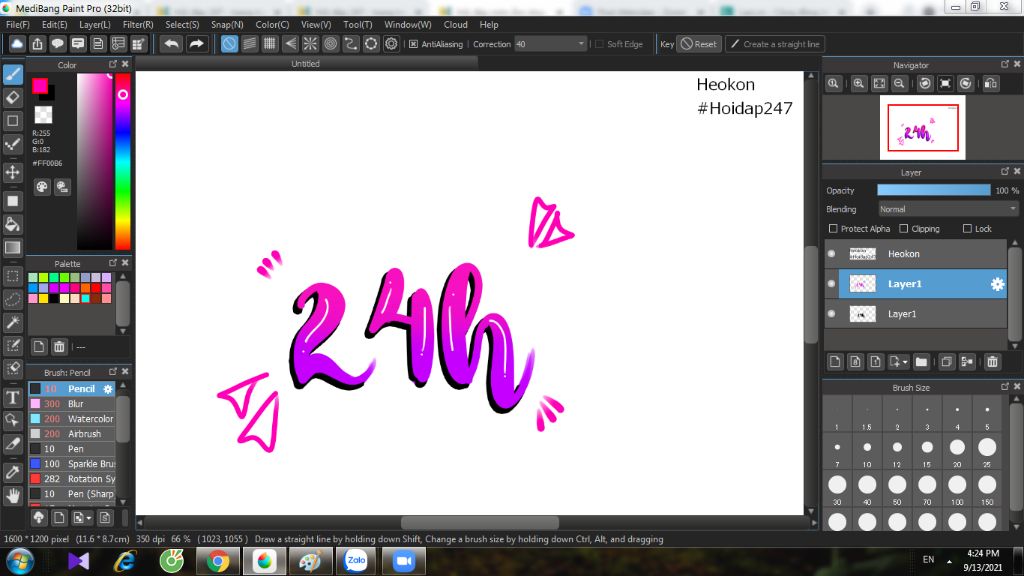Open snap settings gear in toolbar

[391, 44]
